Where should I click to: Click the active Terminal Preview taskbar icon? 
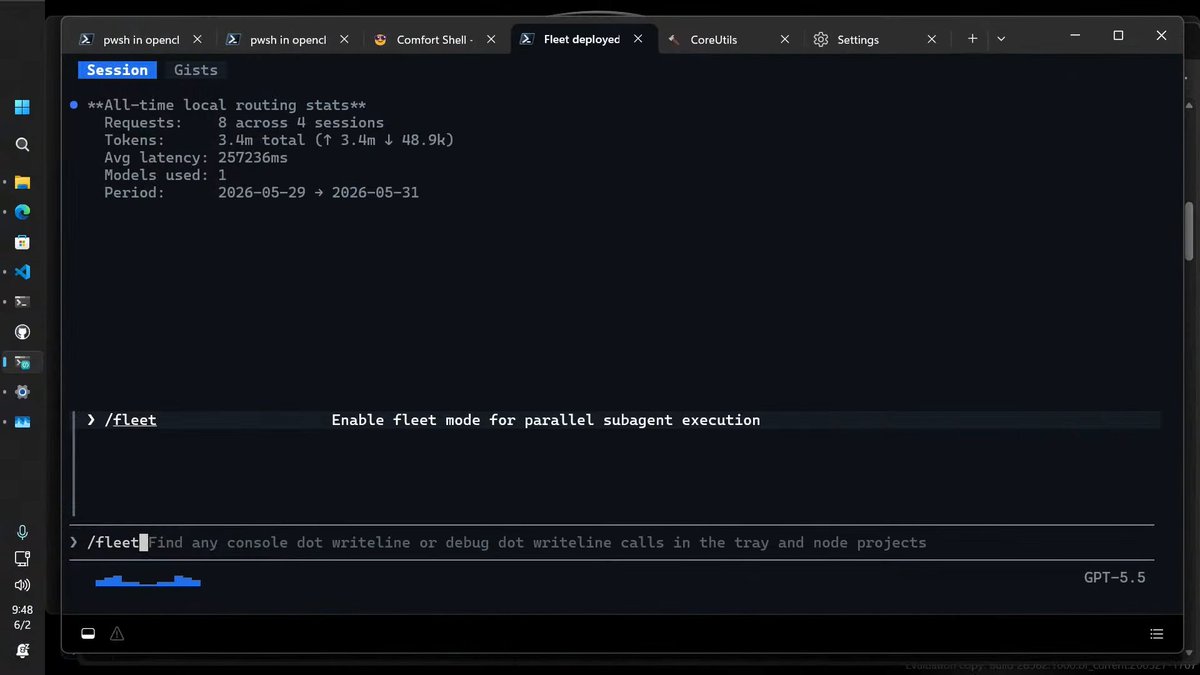pyautogui.click(x=22, y=362)
